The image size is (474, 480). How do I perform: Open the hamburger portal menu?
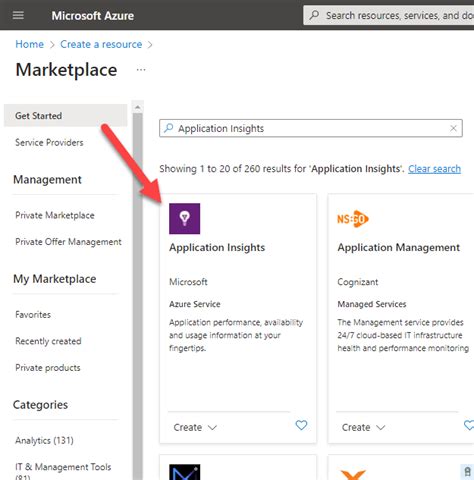[18, 15]
